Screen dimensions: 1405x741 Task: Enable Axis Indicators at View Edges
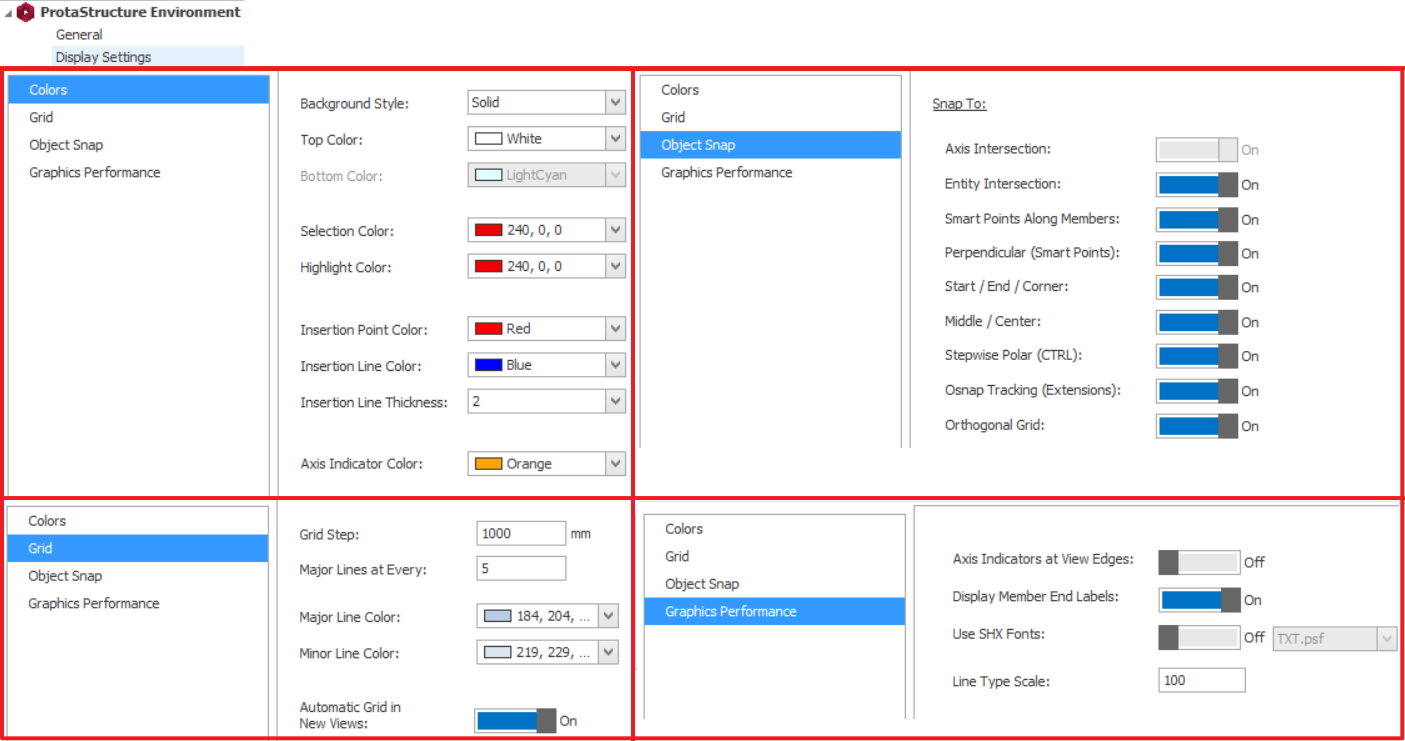1198,562
